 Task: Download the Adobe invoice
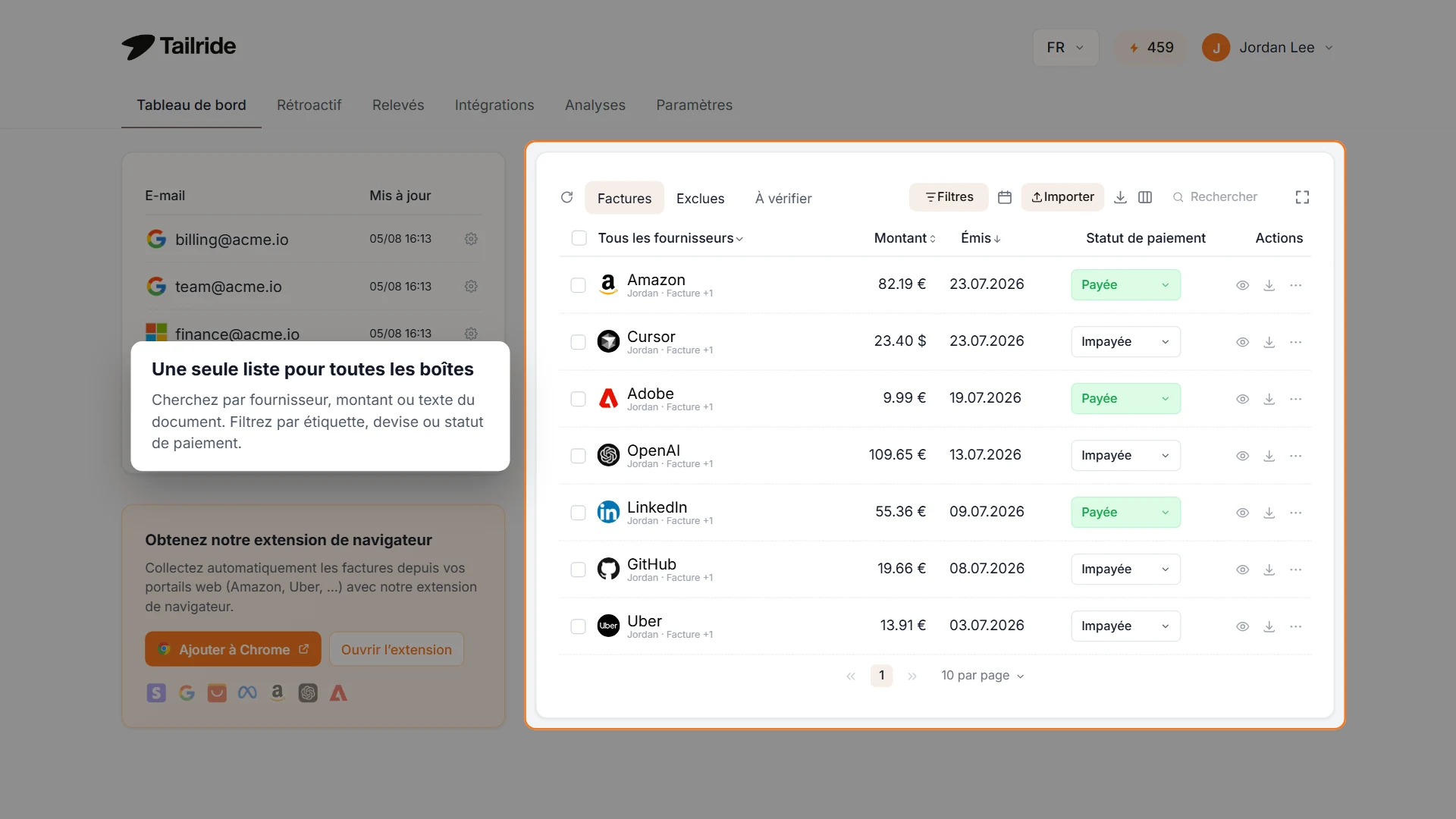click(1269, 399)
